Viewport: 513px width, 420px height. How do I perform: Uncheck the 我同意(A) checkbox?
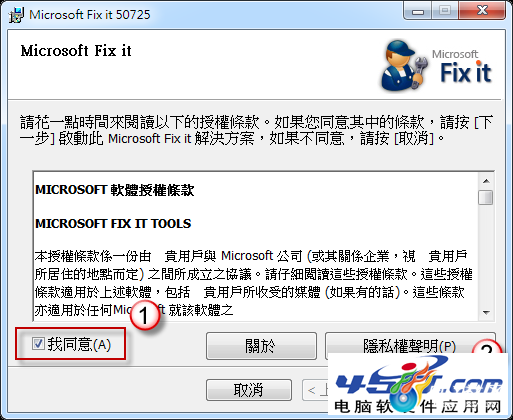(38, 343)
